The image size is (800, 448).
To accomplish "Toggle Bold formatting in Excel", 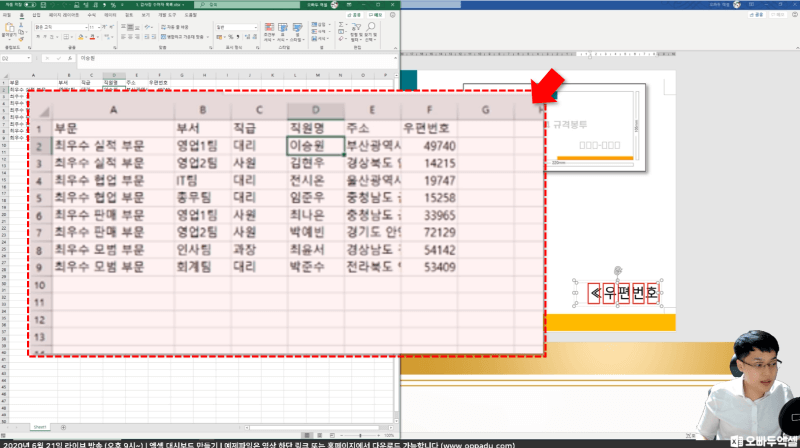I will (x=38, y=37).
